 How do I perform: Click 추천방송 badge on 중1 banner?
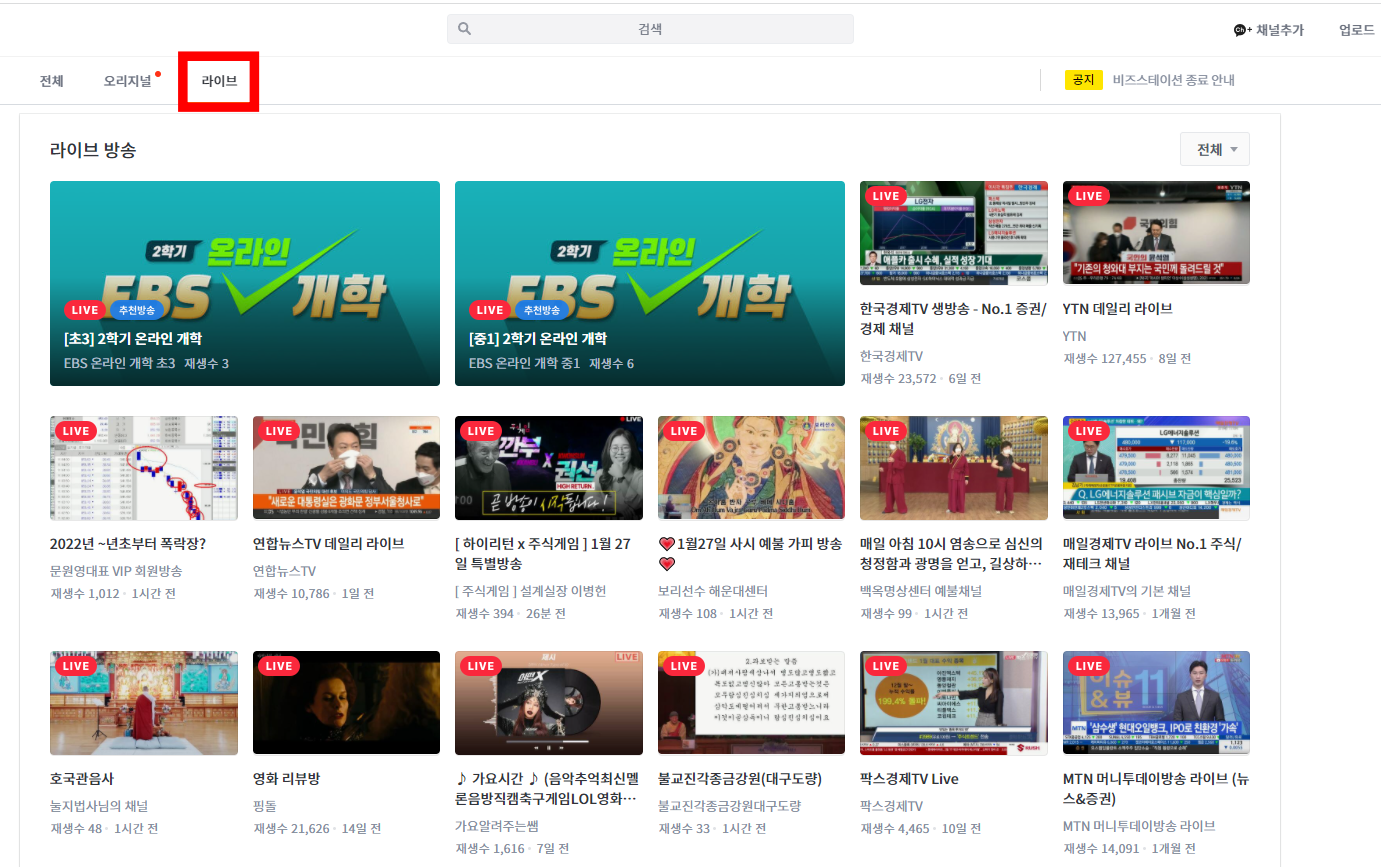pos(543,310)
